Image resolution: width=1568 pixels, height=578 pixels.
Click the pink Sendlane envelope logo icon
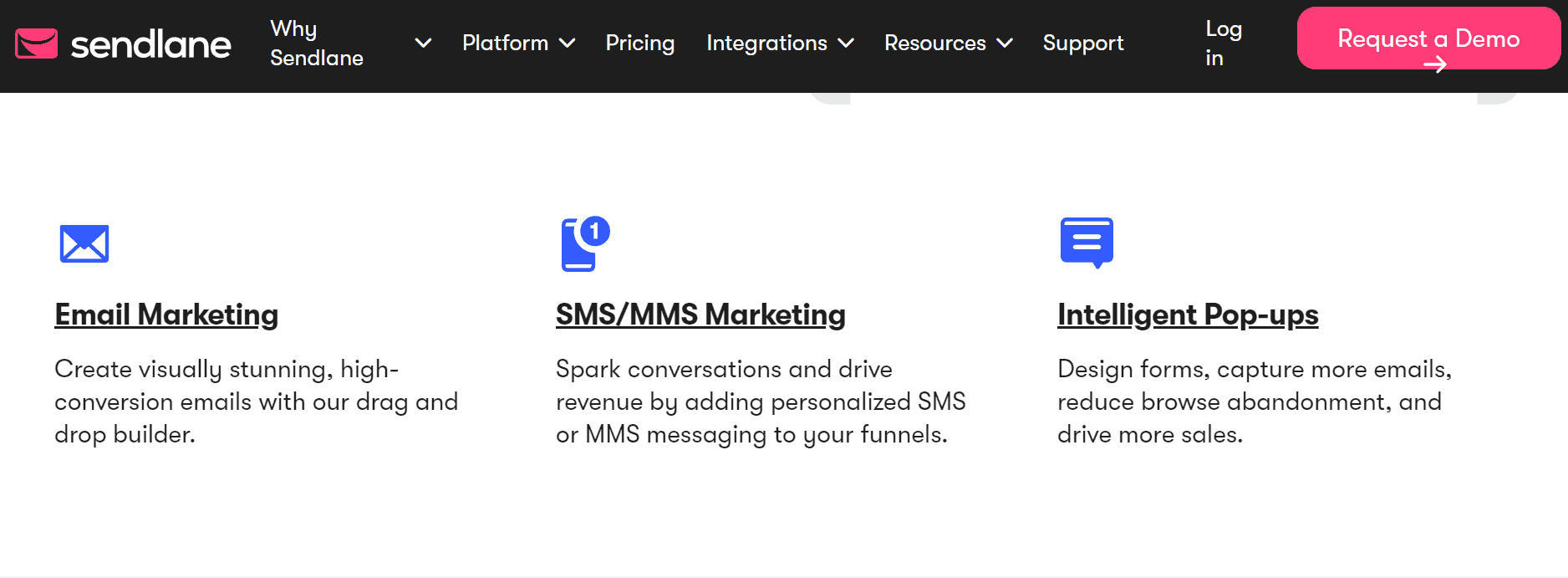pyautogui.click(x=37, y=43)
